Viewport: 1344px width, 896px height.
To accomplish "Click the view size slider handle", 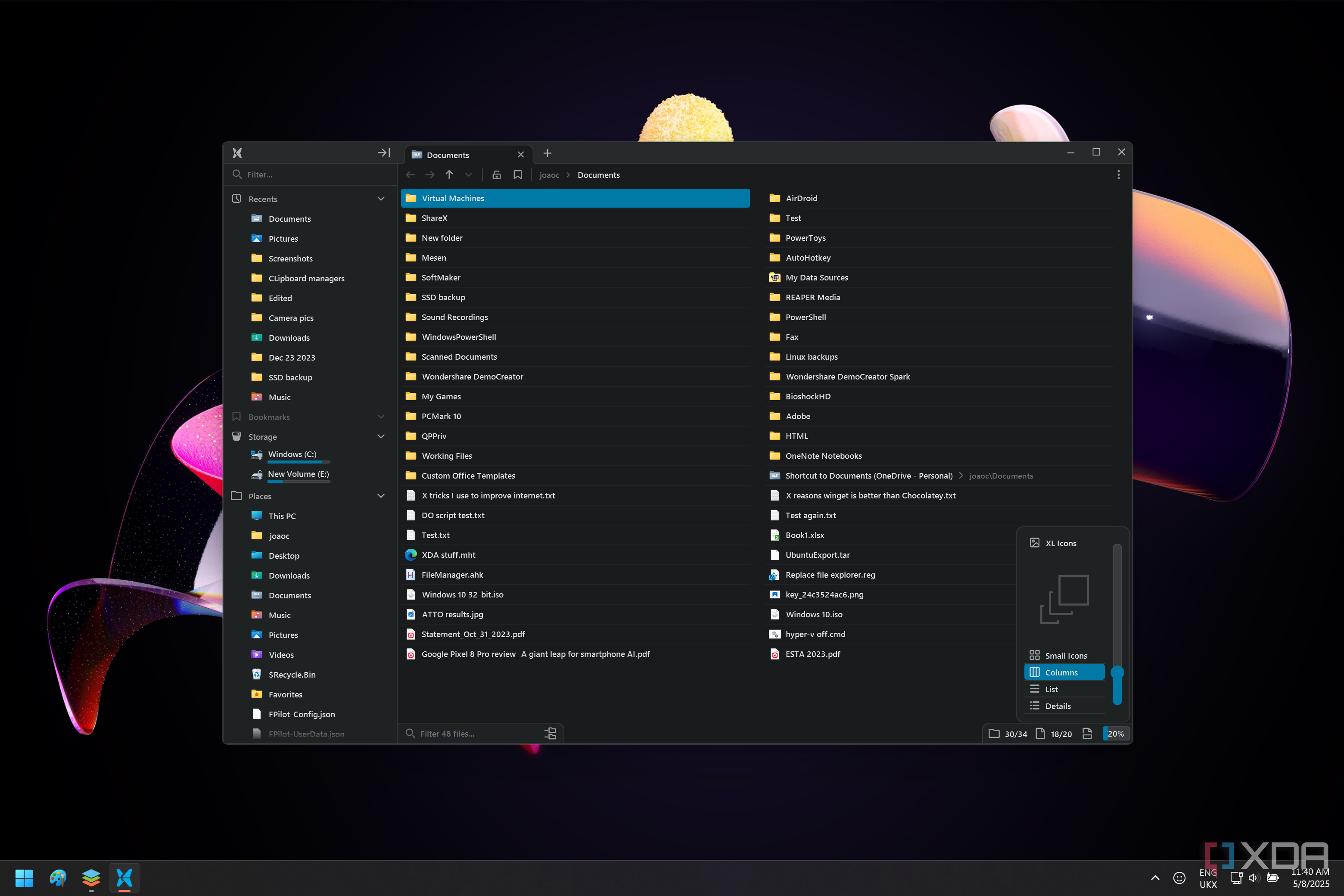I will (x=1117, y=672).
